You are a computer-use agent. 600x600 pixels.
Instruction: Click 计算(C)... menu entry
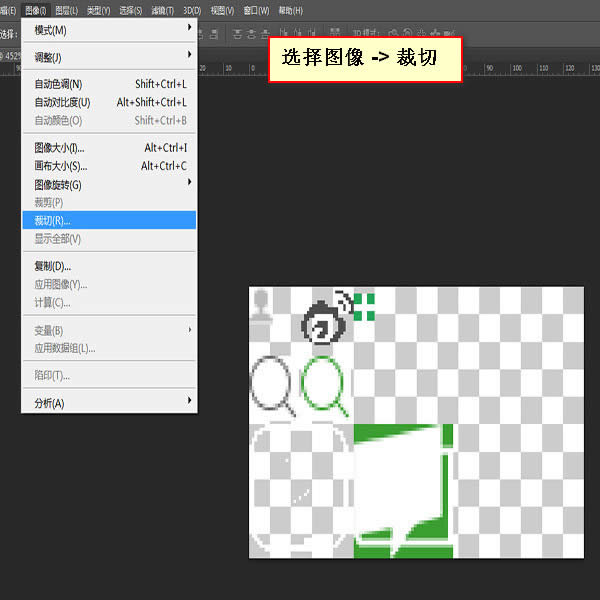(x=109, y=303)
